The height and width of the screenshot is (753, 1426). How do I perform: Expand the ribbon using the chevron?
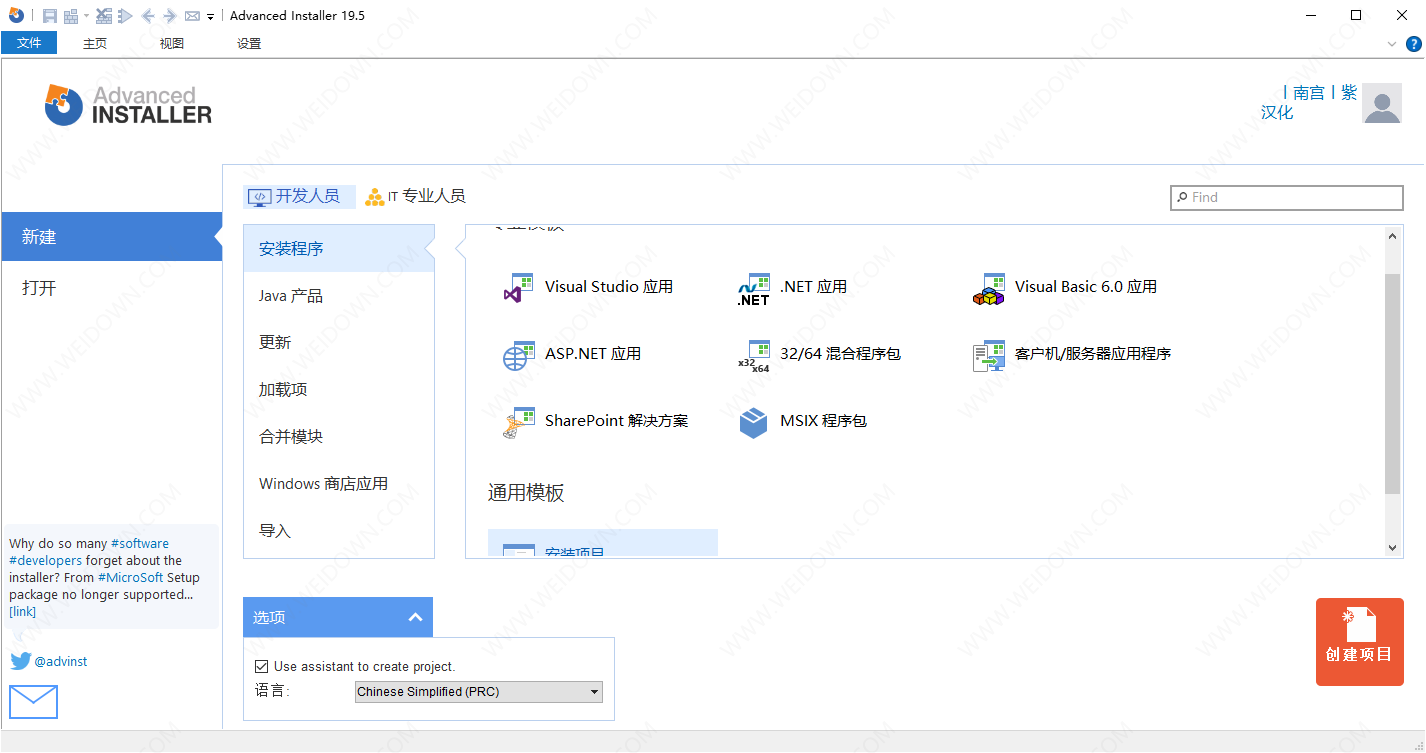[x=1392, y=44]
